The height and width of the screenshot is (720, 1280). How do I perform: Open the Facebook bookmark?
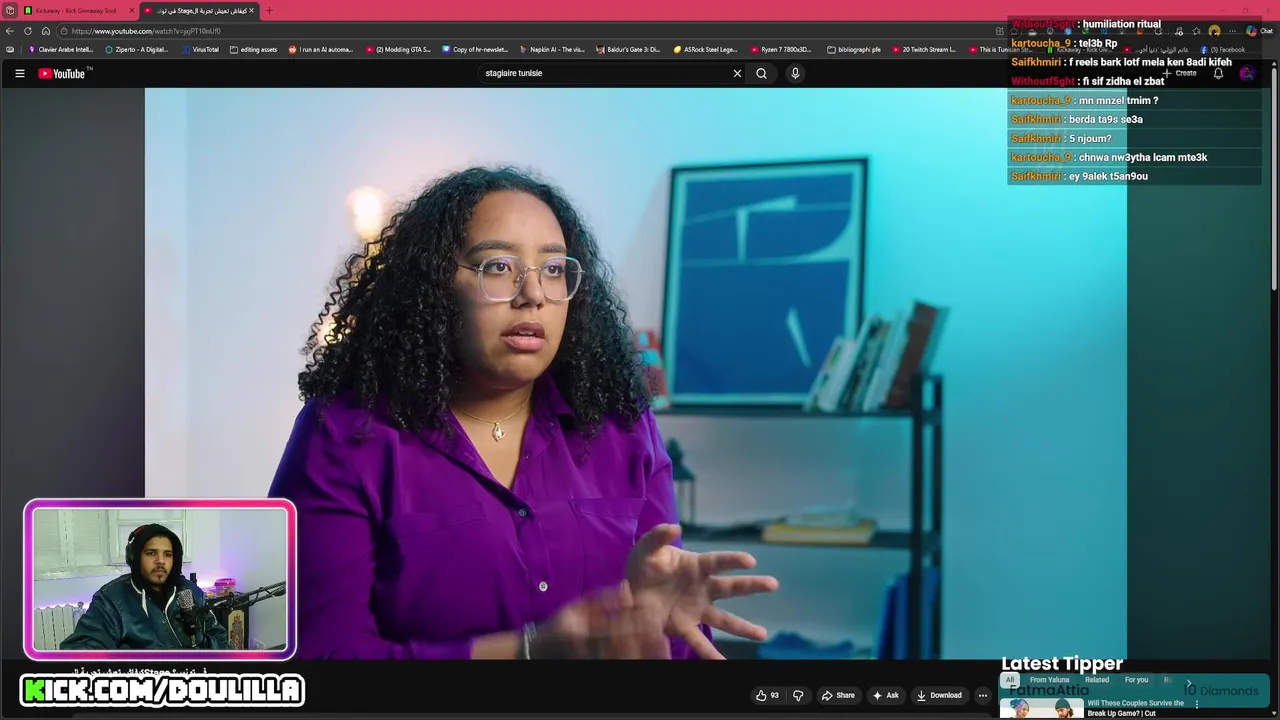pyautogui.click(x=1224, y=49)
